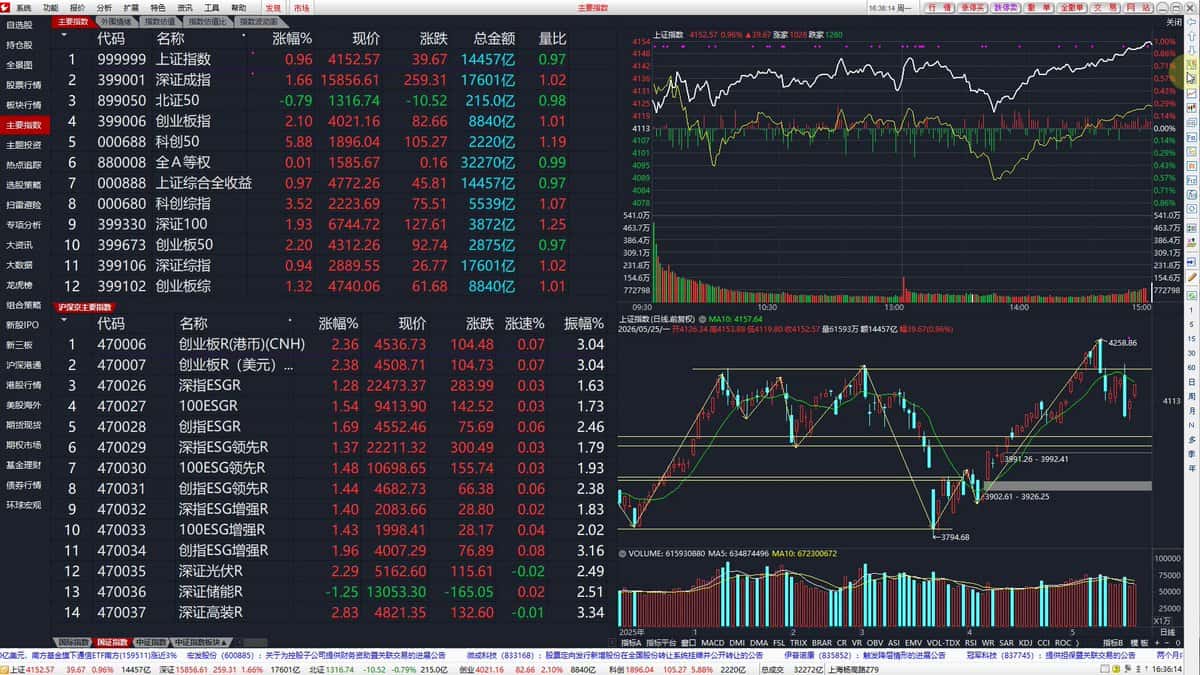Switch to 日线 period selector
This screenshot has height=675, width=1200.
tap(1166, 632)
